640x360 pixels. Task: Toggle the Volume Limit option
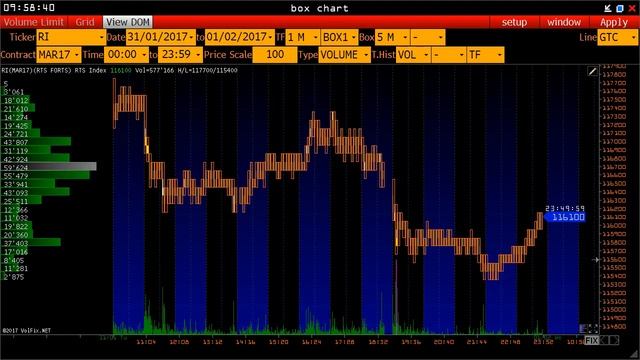coord(33,22)
